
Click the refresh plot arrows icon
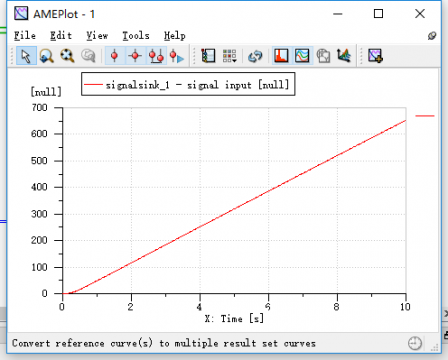coord(255,56)
